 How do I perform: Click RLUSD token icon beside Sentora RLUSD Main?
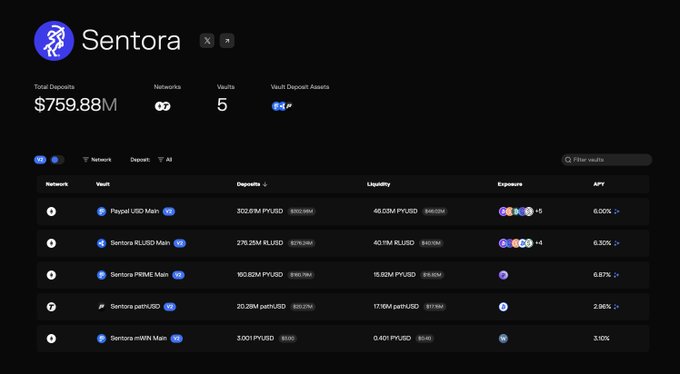101,243
